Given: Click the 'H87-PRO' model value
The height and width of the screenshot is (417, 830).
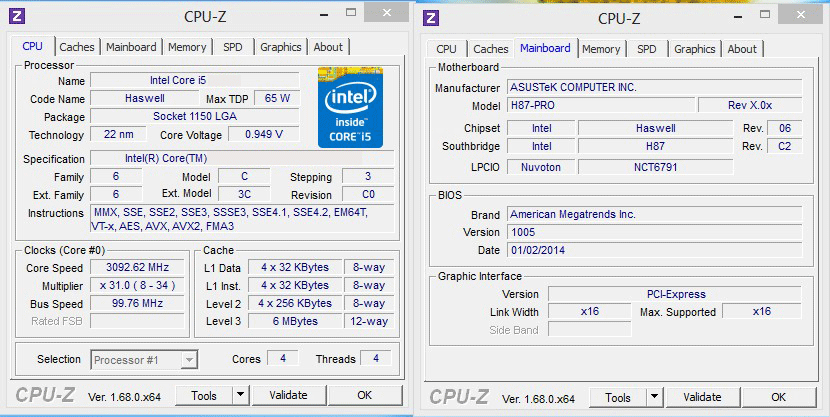Looking at the screenshot, I should pos(601,105).
